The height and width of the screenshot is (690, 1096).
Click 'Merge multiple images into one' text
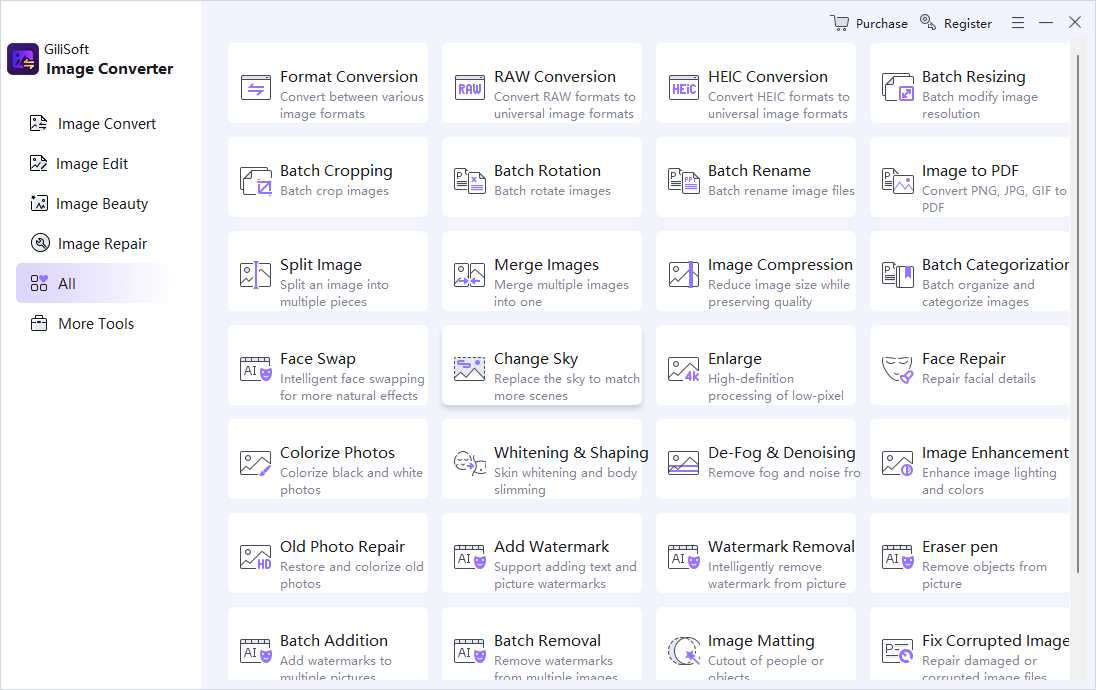pos(561,293)
